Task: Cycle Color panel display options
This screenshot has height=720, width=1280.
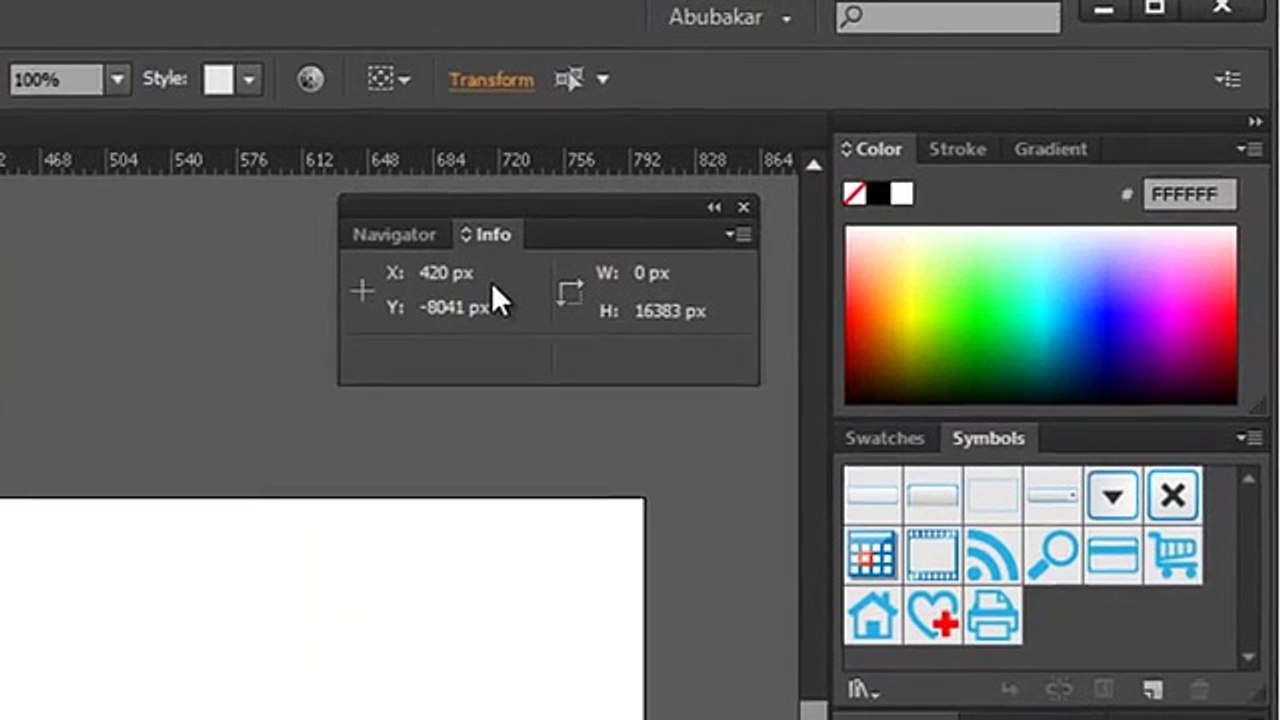Action: pyautogui.click(x=846, y=149)
